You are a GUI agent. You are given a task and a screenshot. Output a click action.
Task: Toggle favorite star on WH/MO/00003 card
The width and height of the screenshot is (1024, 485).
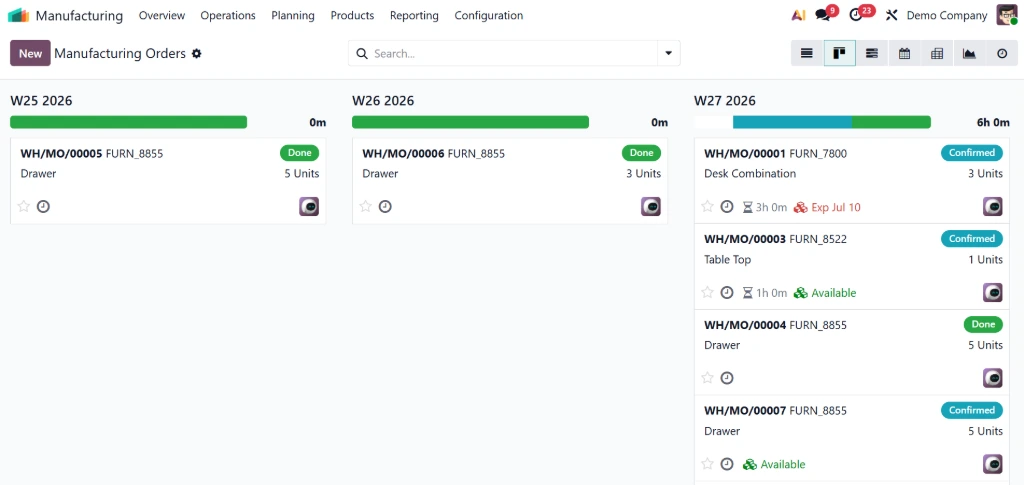click(x=707, y=292)
